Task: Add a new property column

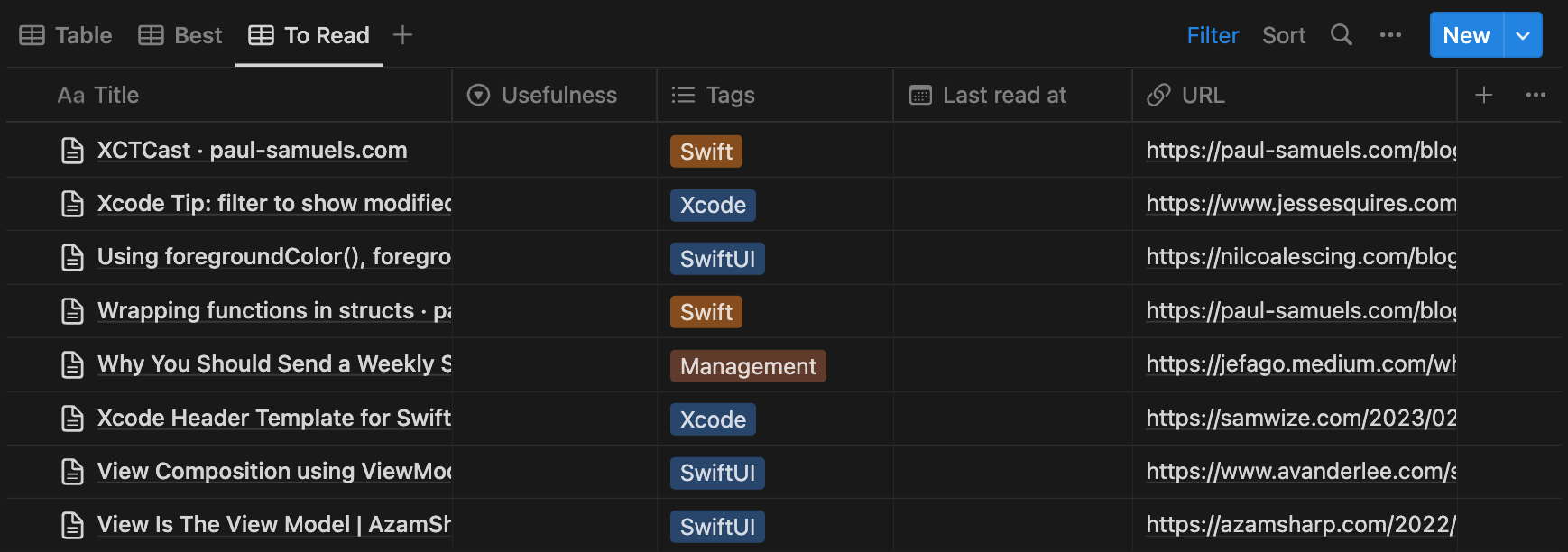Action: point(1483,95)
